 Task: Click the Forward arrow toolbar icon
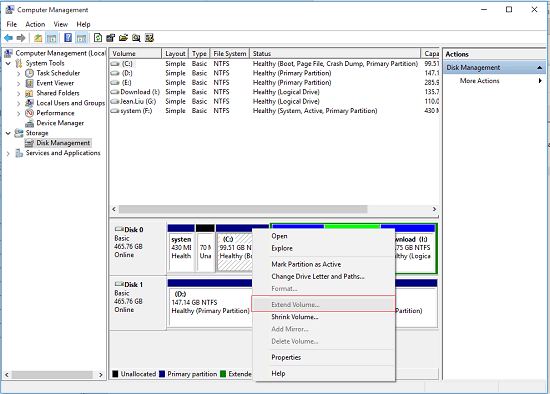pos(21,38)
